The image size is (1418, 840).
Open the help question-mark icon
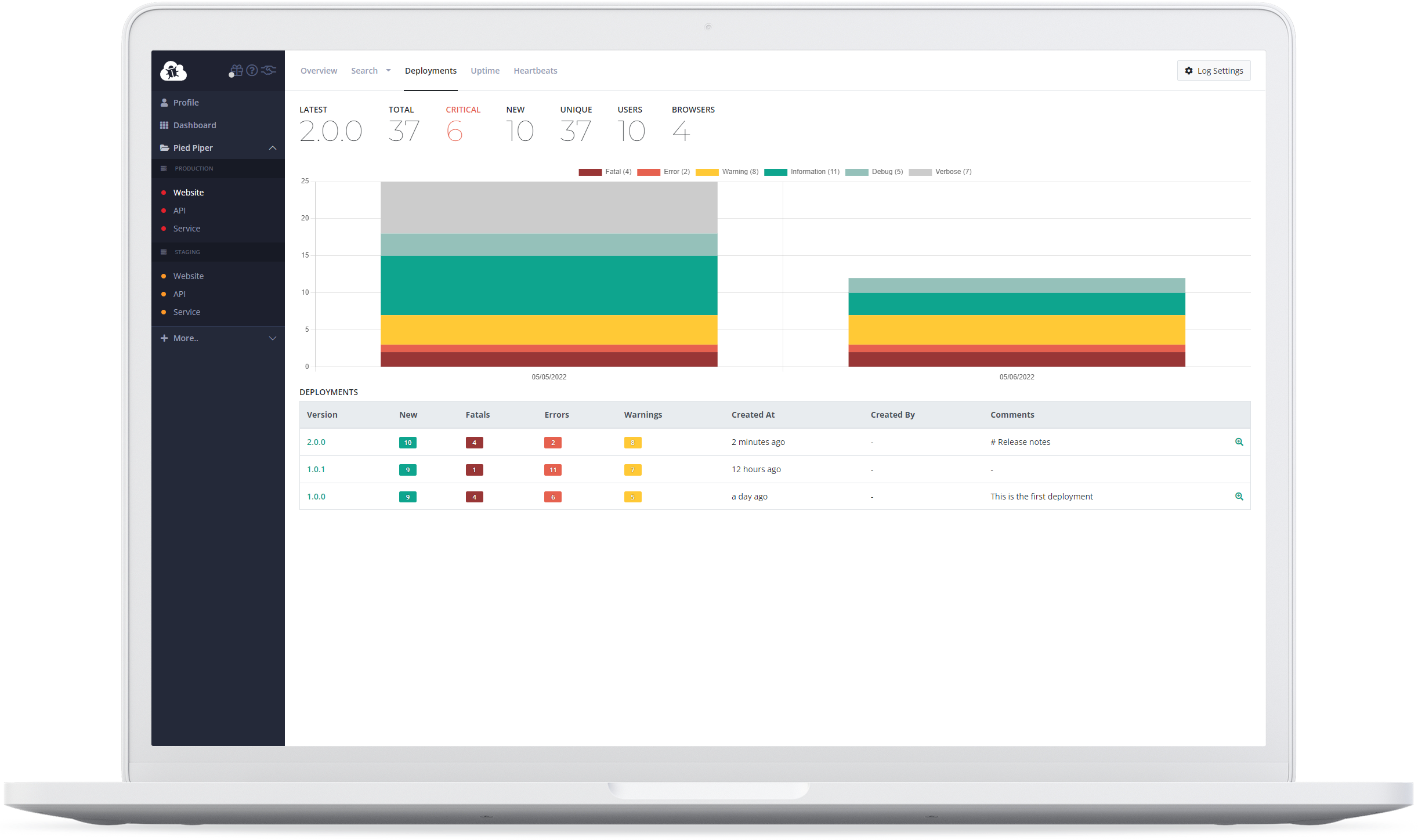[x=252, y=70]
